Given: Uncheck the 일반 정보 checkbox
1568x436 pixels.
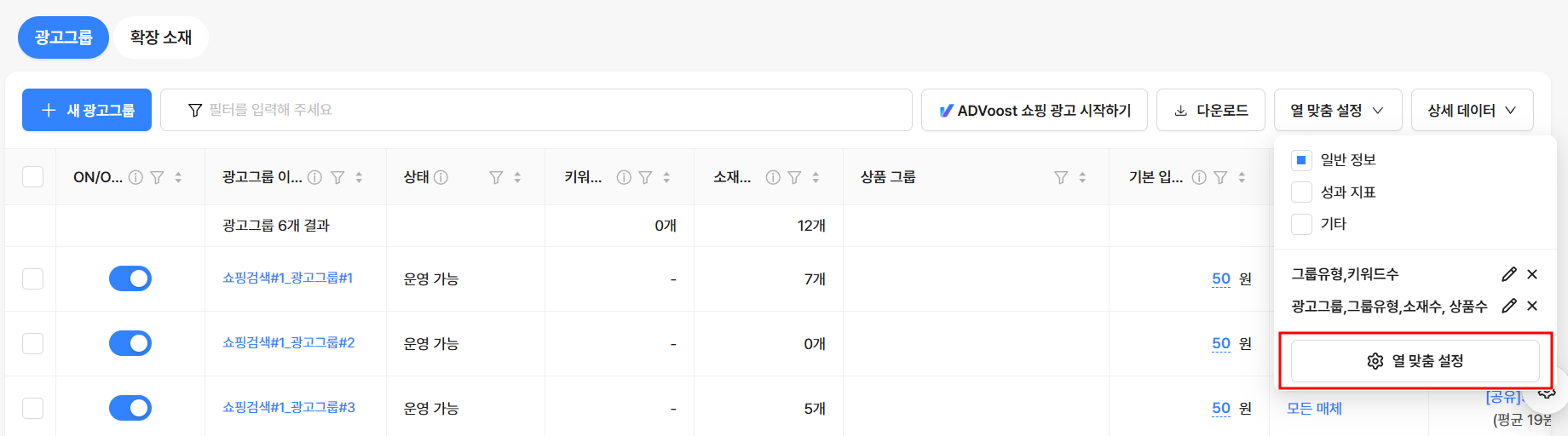Looking at the screenshot, I should coord(1301,159).
